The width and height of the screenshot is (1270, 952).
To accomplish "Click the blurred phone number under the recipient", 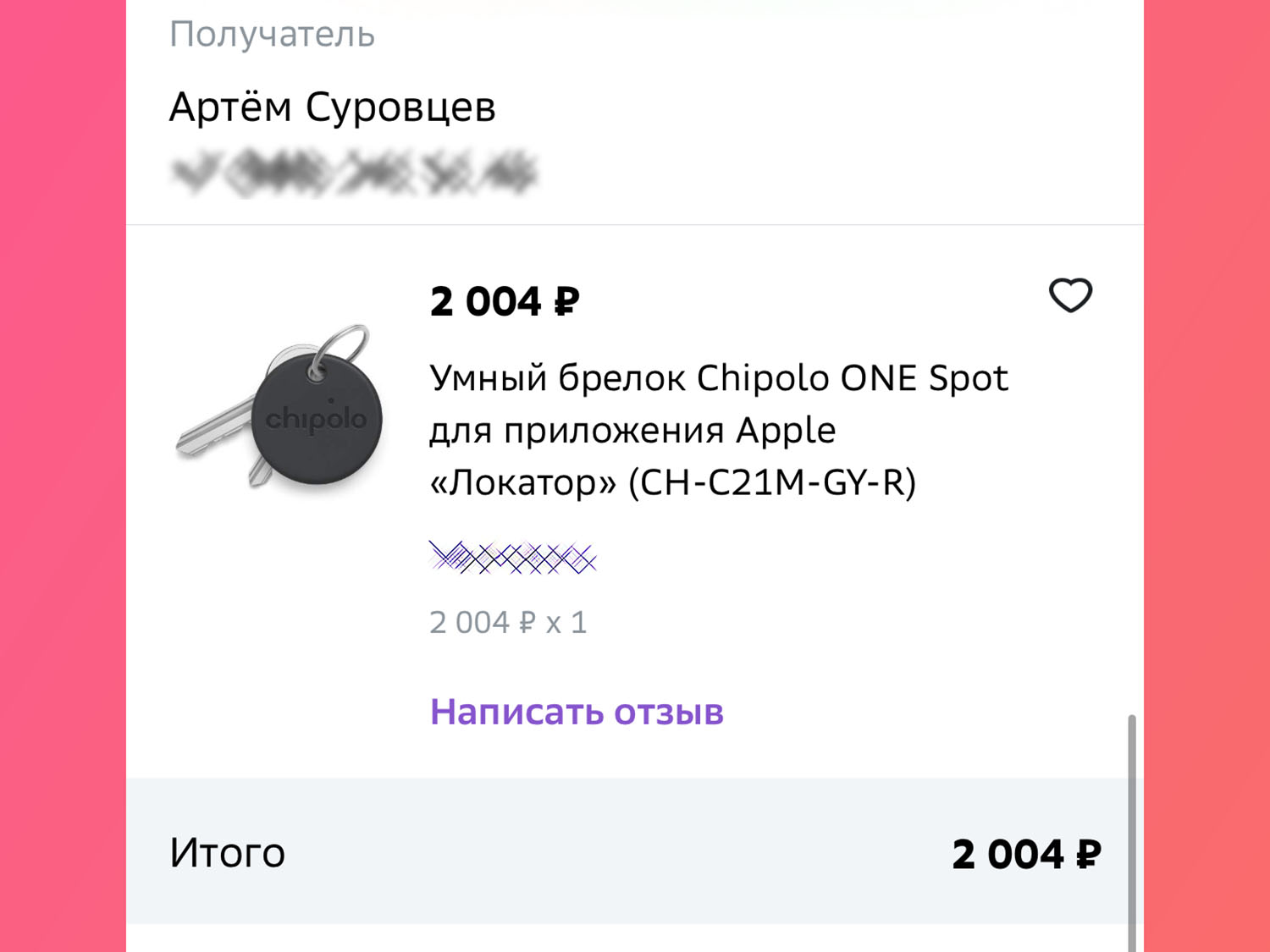I will coord(354,172).
